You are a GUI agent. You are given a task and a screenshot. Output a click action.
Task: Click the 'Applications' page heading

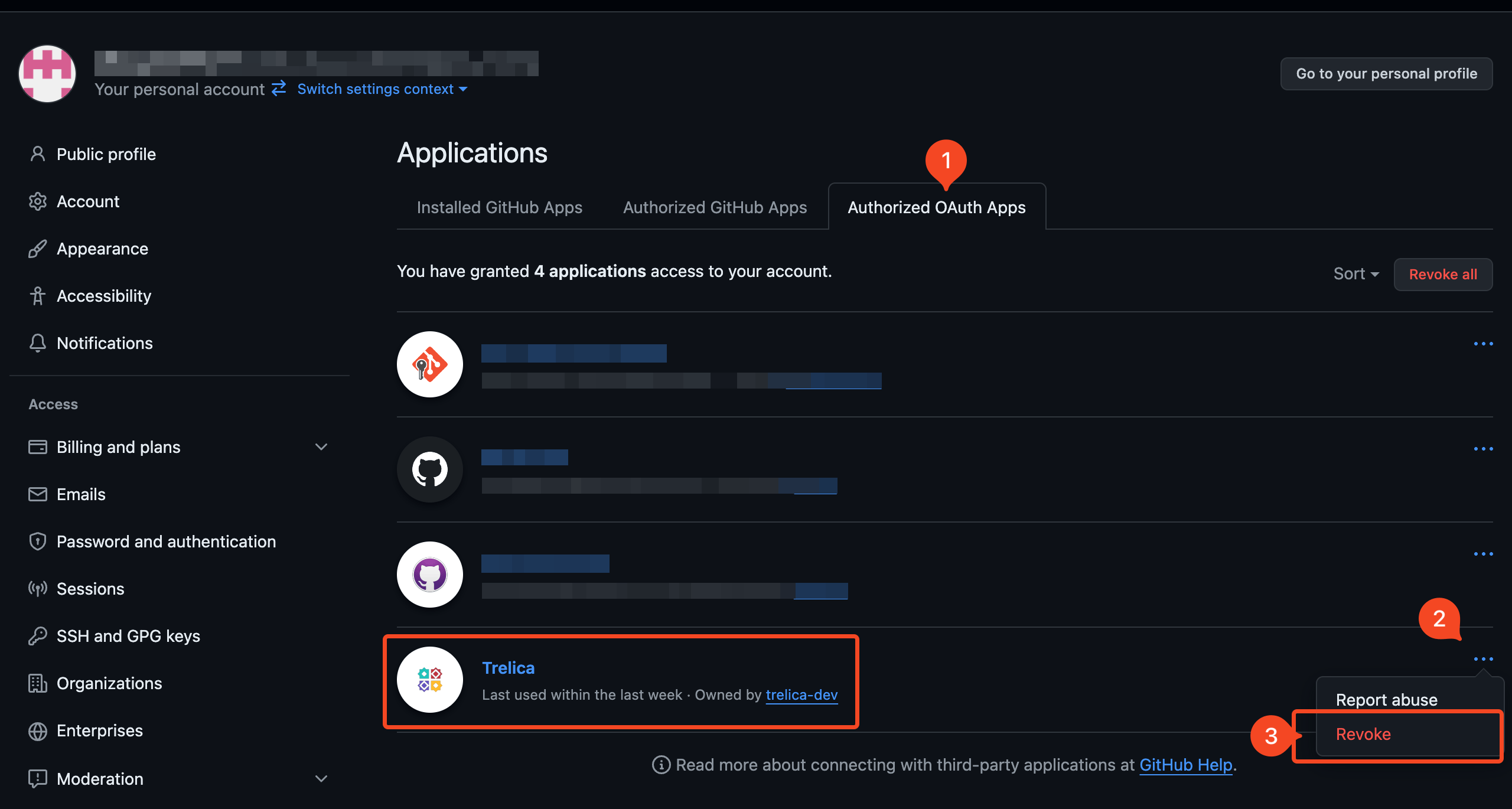(x=472, y=153)
